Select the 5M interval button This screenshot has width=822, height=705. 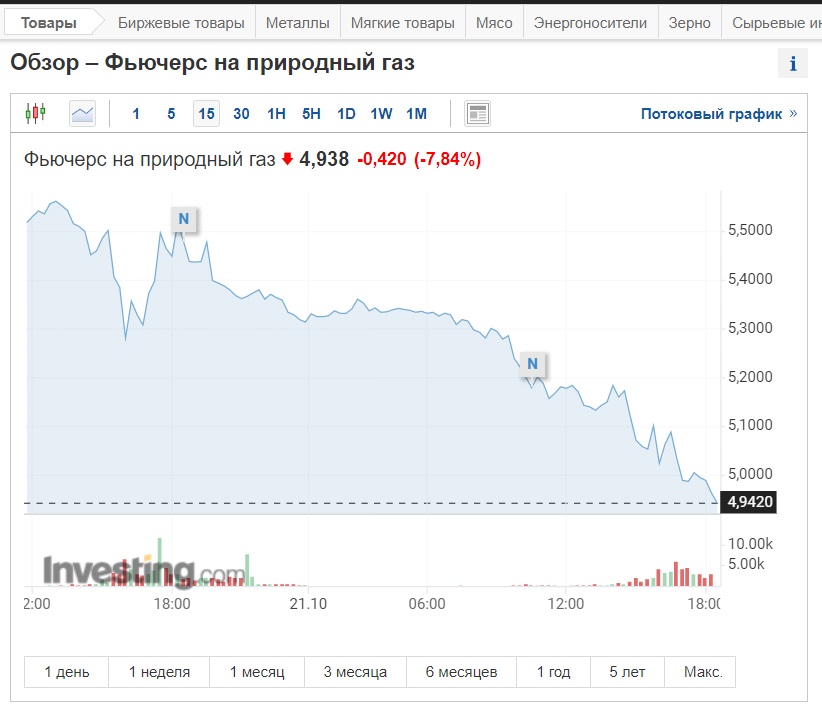171,113
